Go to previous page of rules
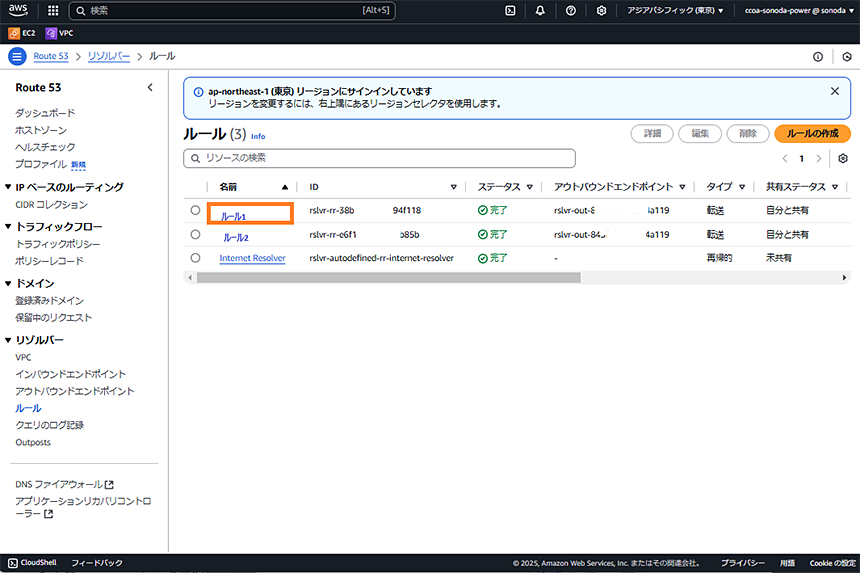 pos(785,158)
